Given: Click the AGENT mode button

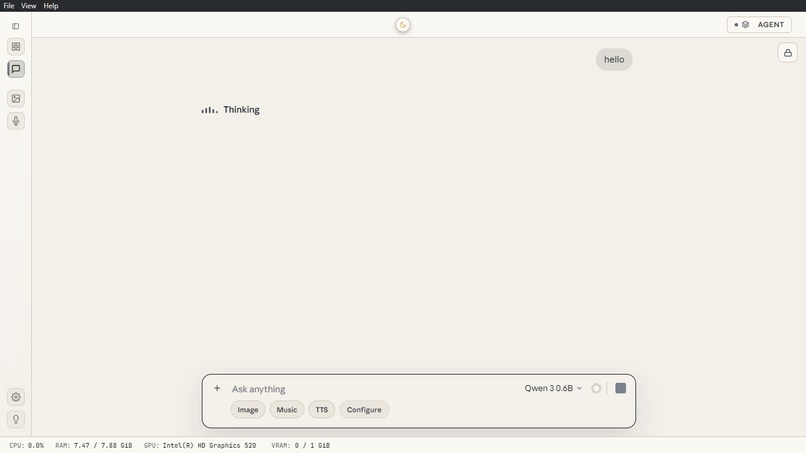Looking at the screenshot, I should [x=759, y=25].
